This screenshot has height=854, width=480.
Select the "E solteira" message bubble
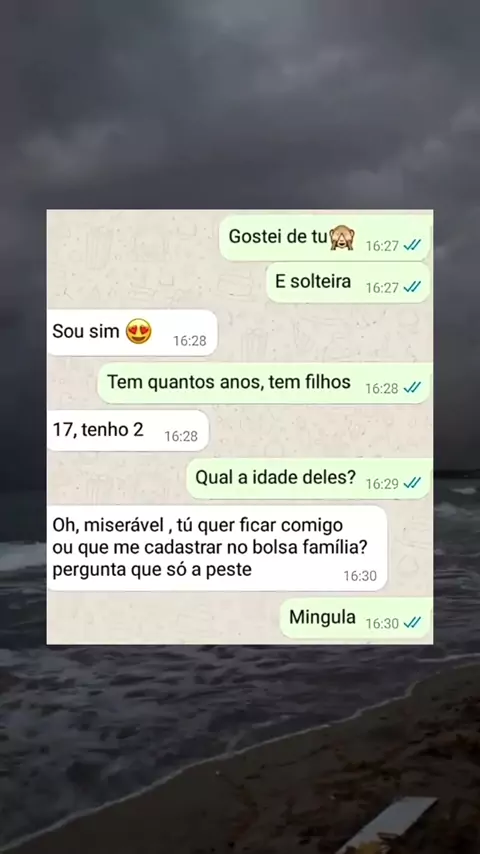pos(349,282)
